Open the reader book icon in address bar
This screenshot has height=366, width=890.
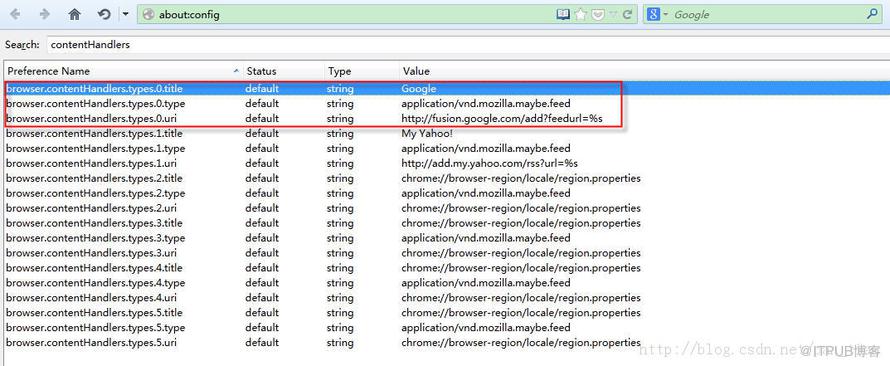point(562,15)
